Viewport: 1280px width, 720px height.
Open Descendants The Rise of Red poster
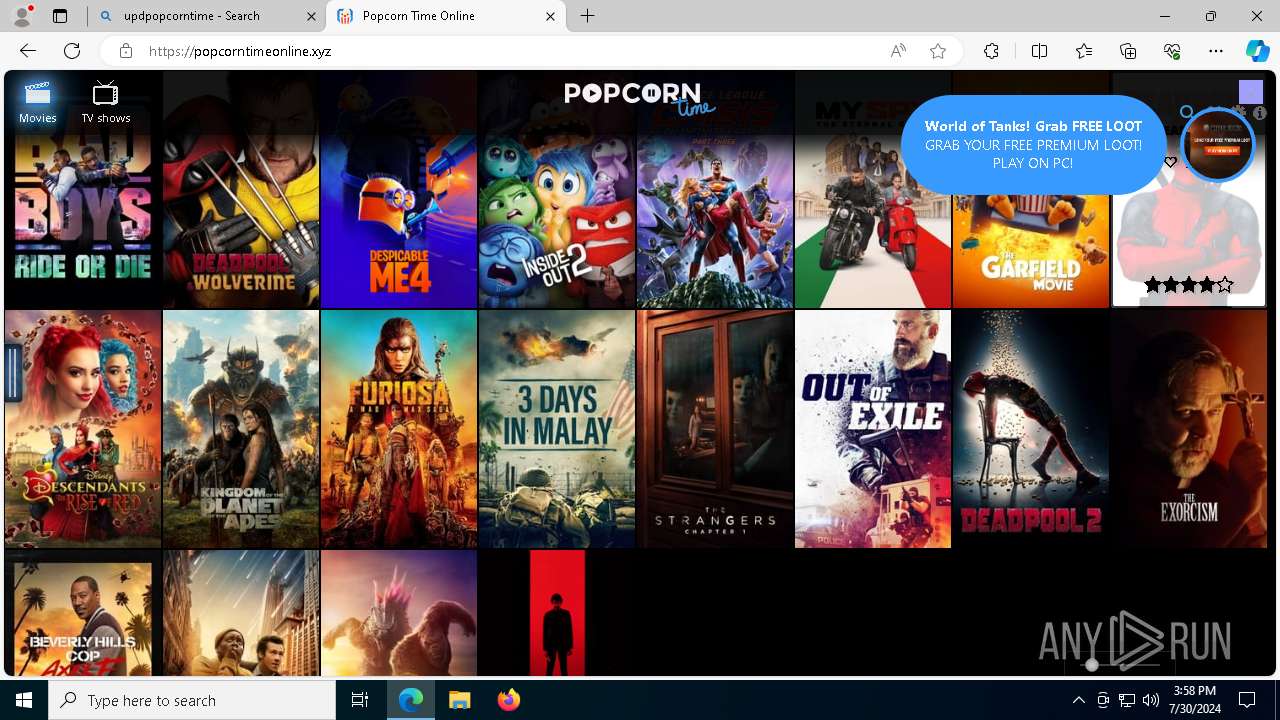point(83,429)
